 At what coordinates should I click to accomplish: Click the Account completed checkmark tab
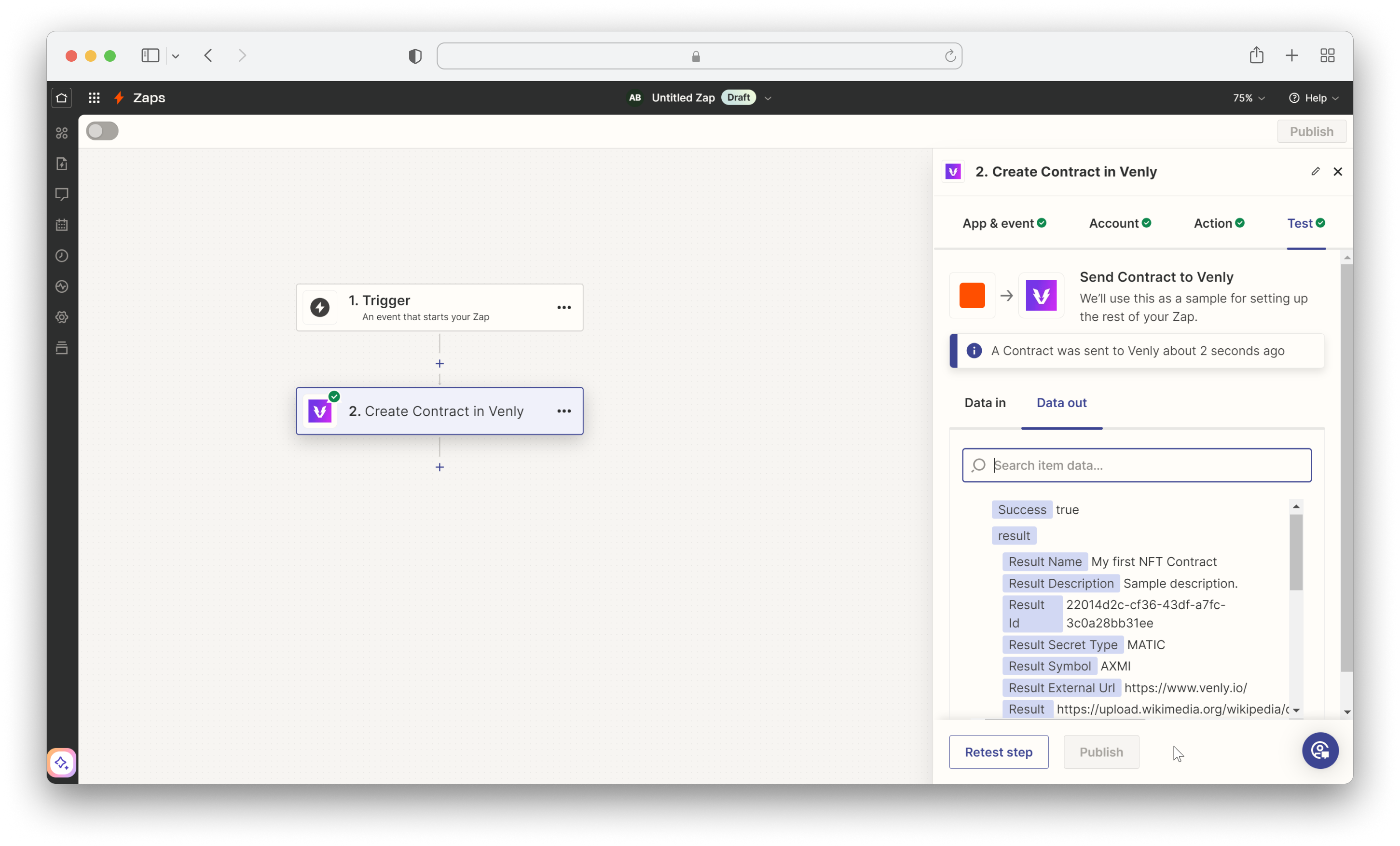[x=1120, y=223]
